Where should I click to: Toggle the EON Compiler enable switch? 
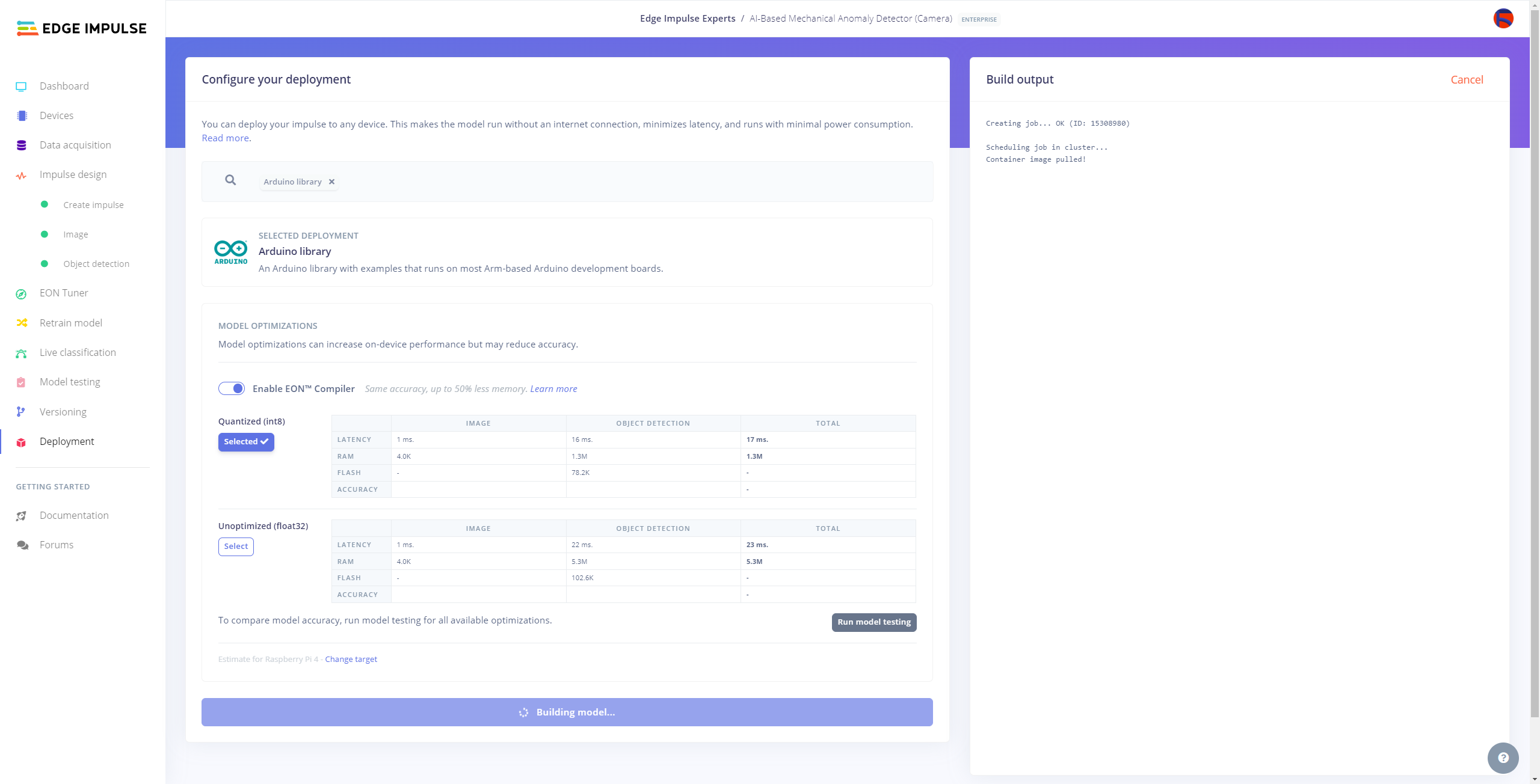pyautogui.click(x=230, y=388)
